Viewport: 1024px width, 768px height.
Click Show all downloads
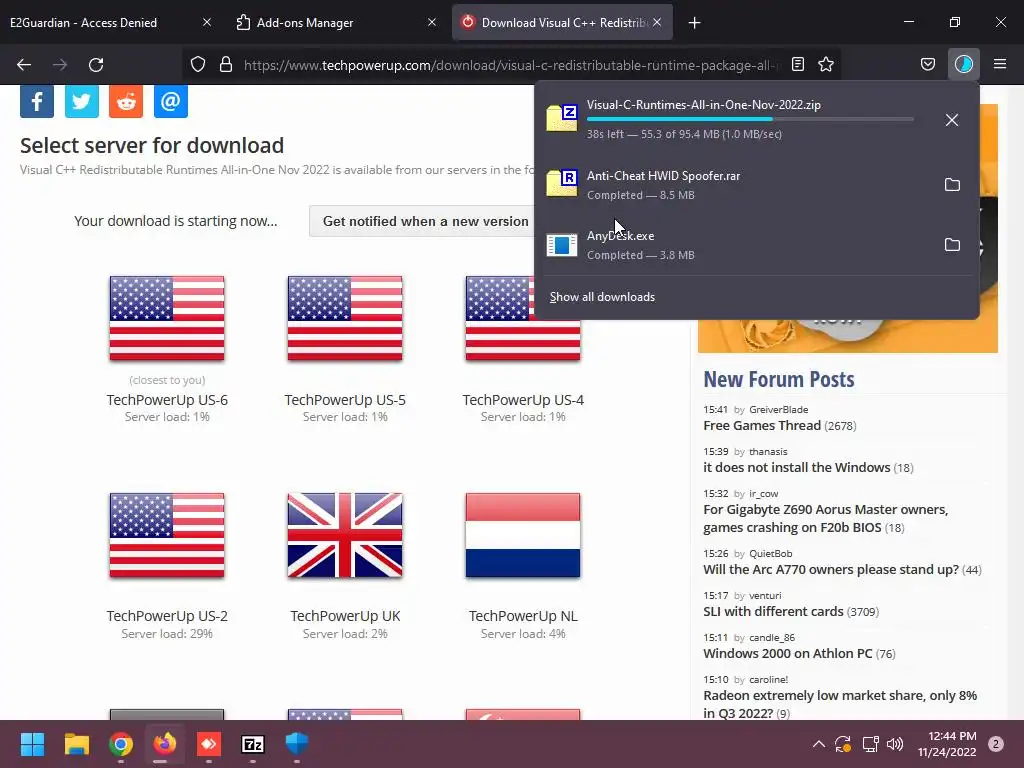pos(602,297)
